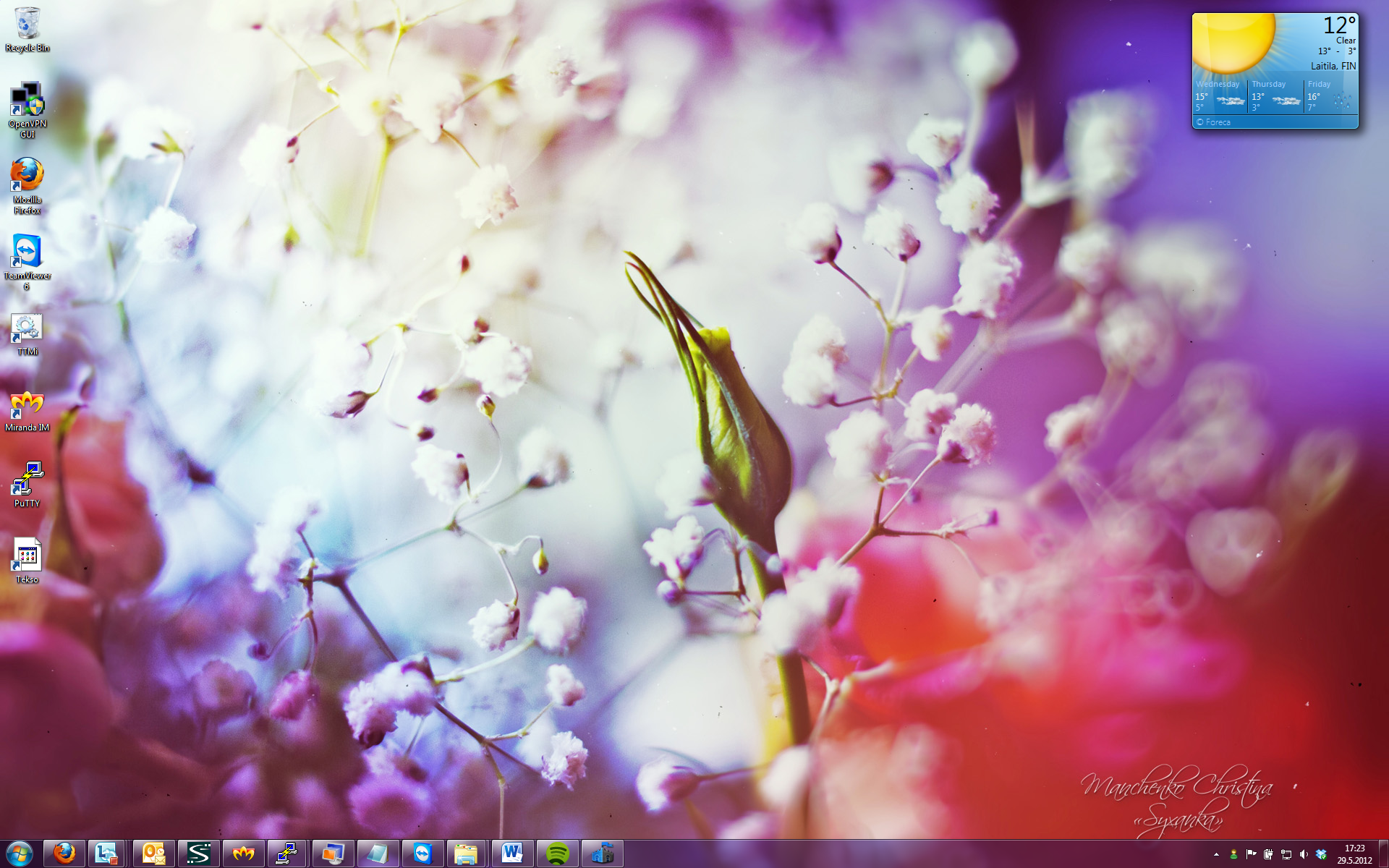1389x868 pixels.
Task: Open Outlook from the taskbar
Action: [x=153, y=854]
